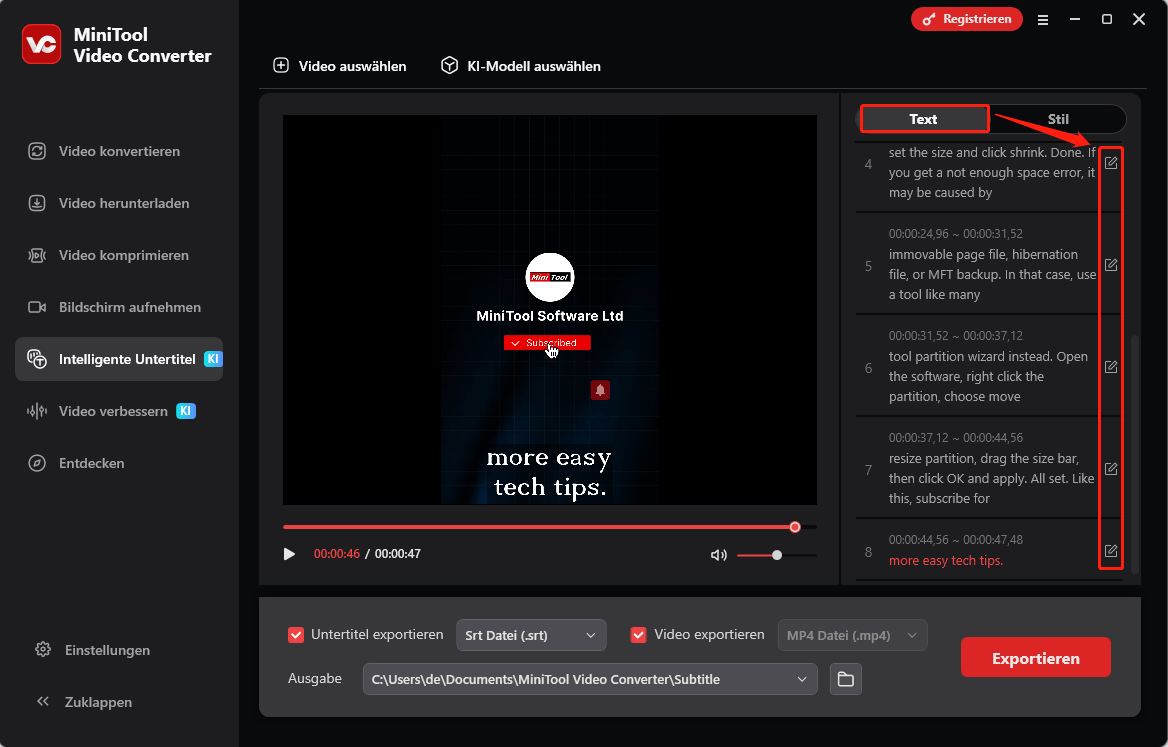Click the MiniTool Video Converter logo
Image resolution: width=1168 pixels, height=747 pixels.
pyautogui.click(x=41, y=44)
